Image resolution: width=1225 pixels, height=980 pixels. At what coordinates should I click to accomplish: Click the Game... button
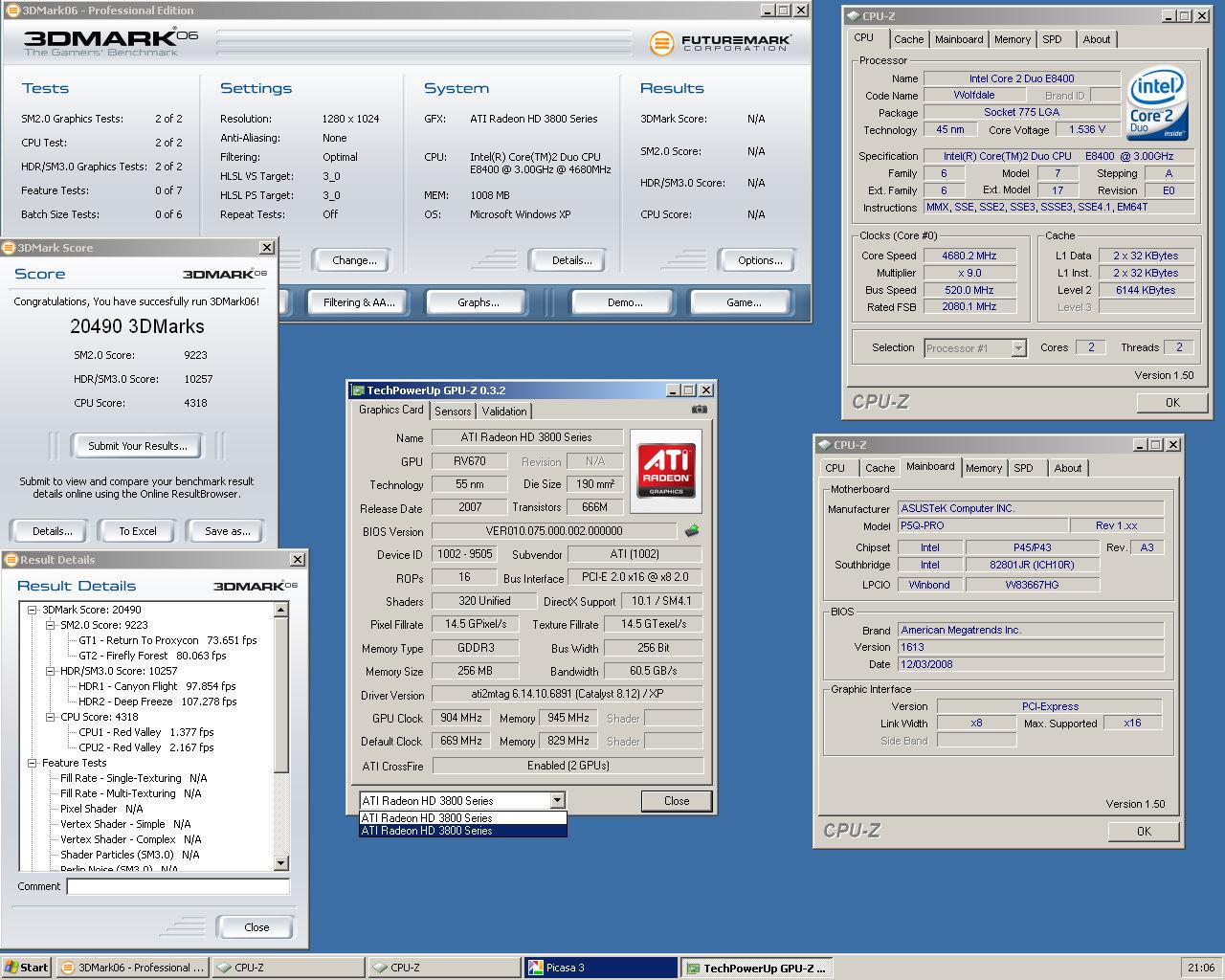coord(743,302)
